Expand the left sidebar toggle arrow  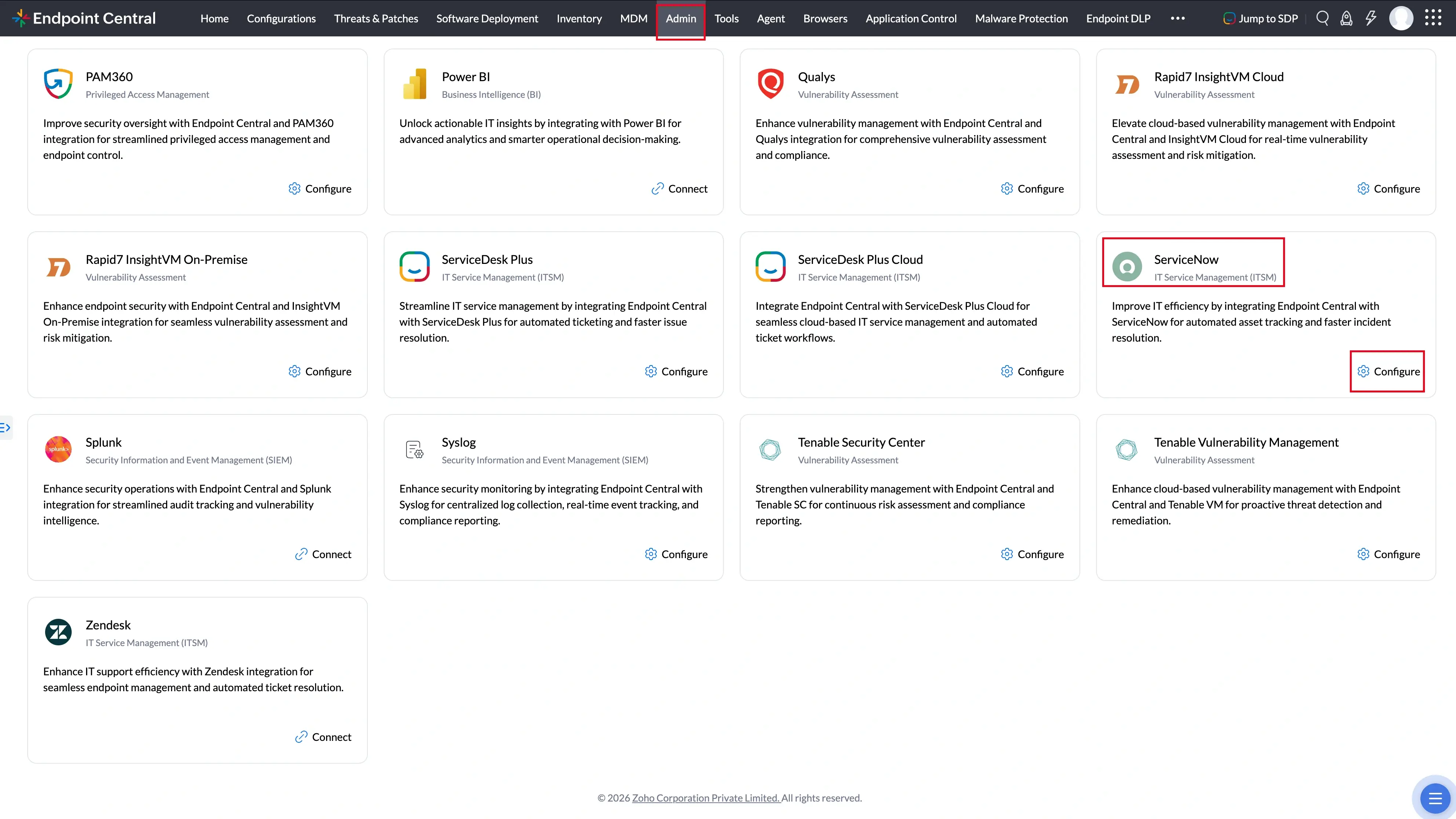6,427
